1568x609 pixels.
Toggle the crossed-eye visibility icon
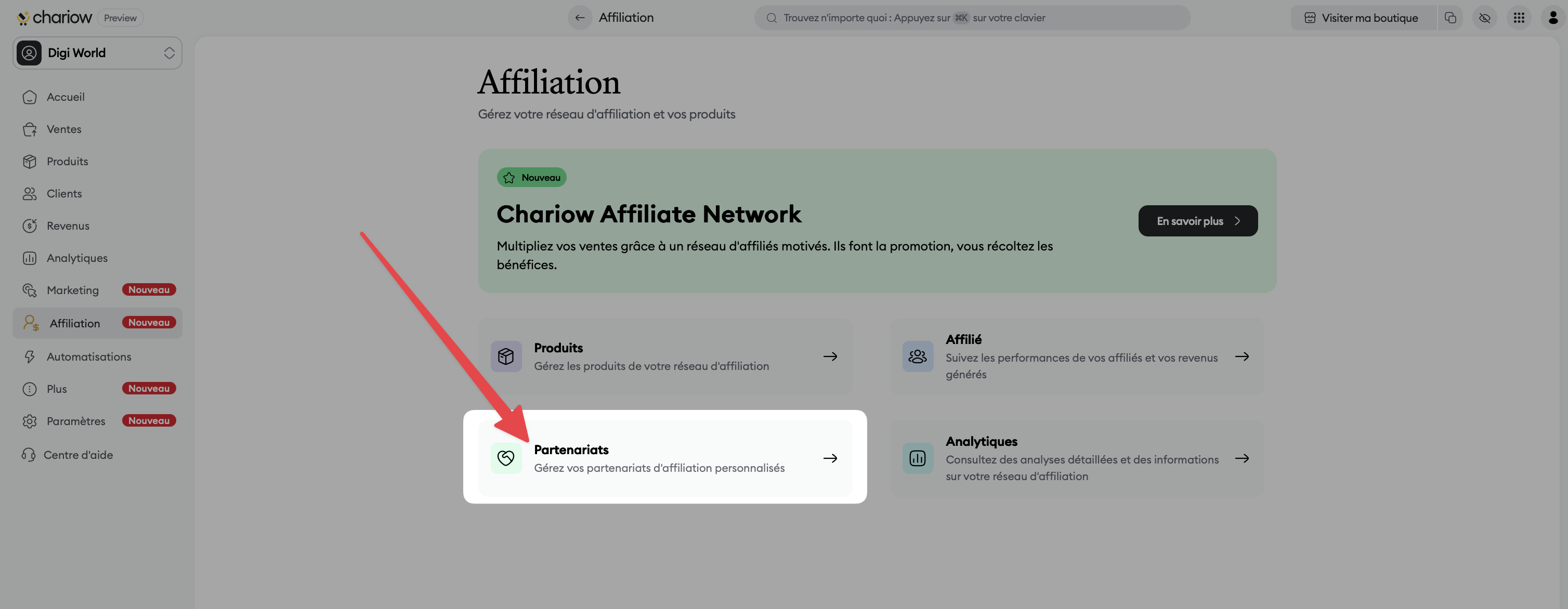coord(1485,18)
